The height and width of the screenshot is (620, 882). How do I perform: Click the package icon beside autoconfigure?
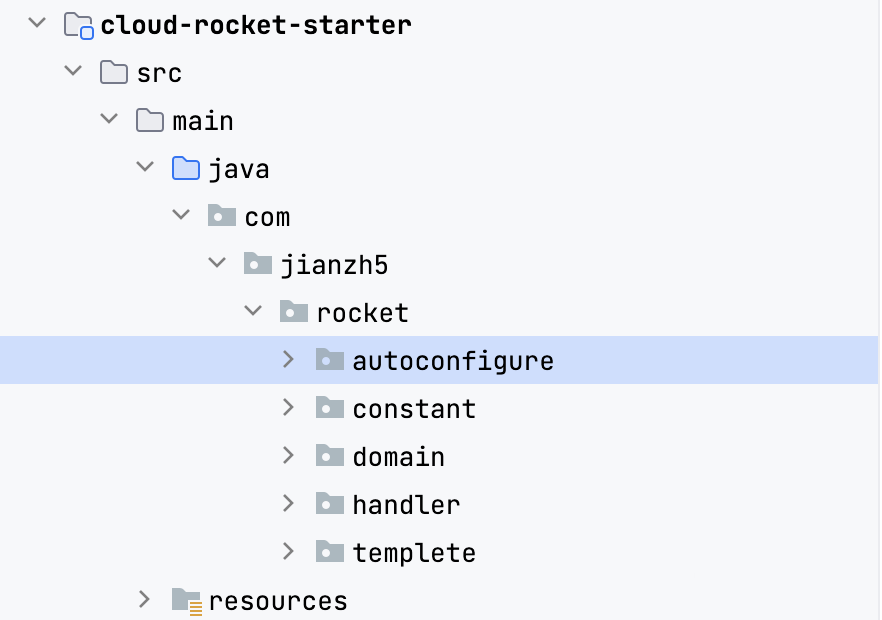click(330, 358)
